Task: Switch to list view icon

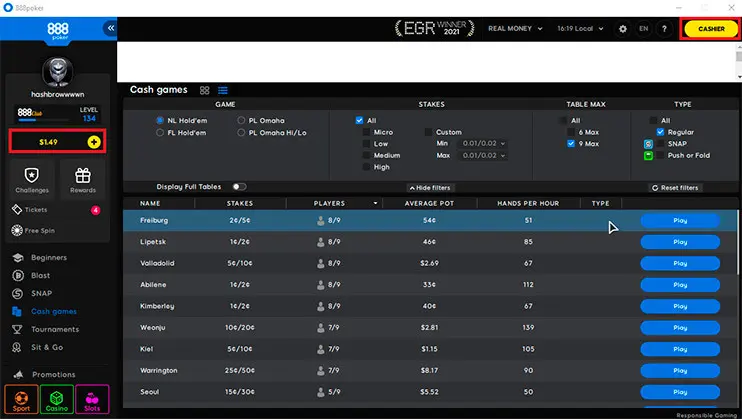Action: [223, 90]
